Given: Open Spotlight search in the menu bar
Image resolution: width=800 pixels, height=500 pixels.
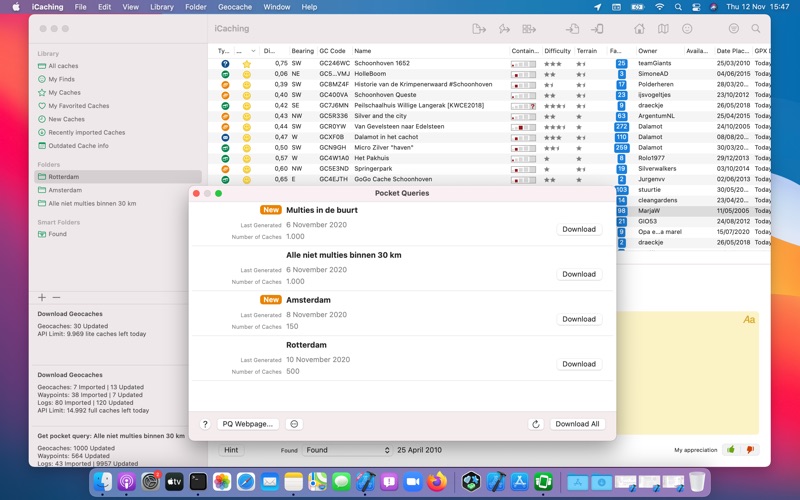Looking at the screenshot, I should pos(678,7).
